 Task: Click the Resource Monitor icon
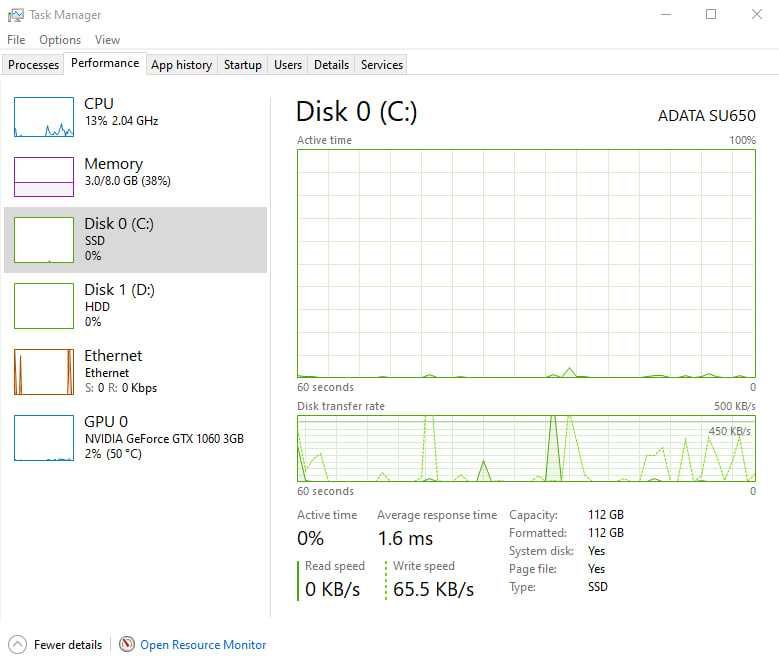point(127,644)
